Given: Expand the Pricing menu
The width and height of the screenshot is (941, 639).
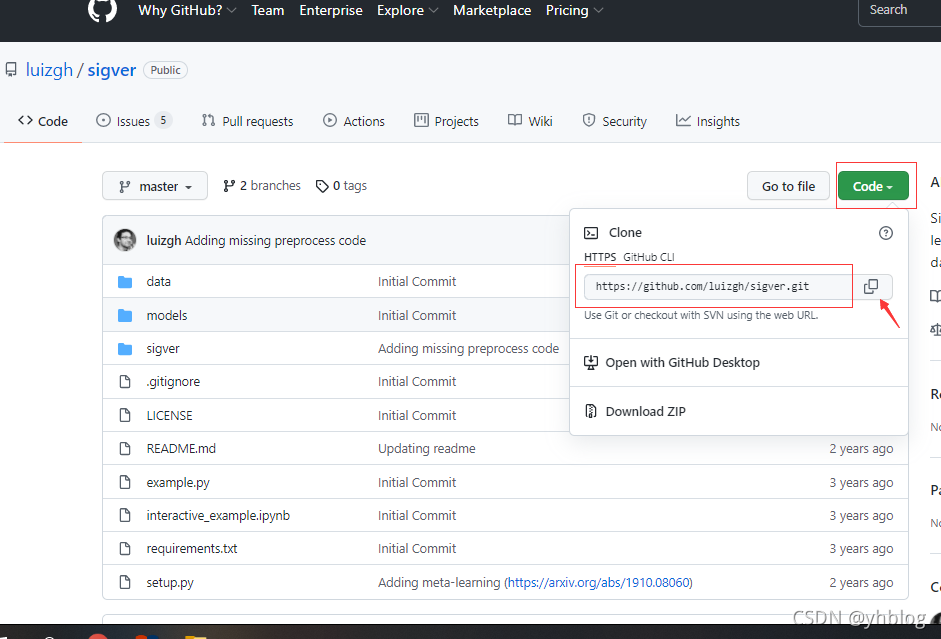Looking at the screenshot, I should pyautogui.click(x=574, y=10).
